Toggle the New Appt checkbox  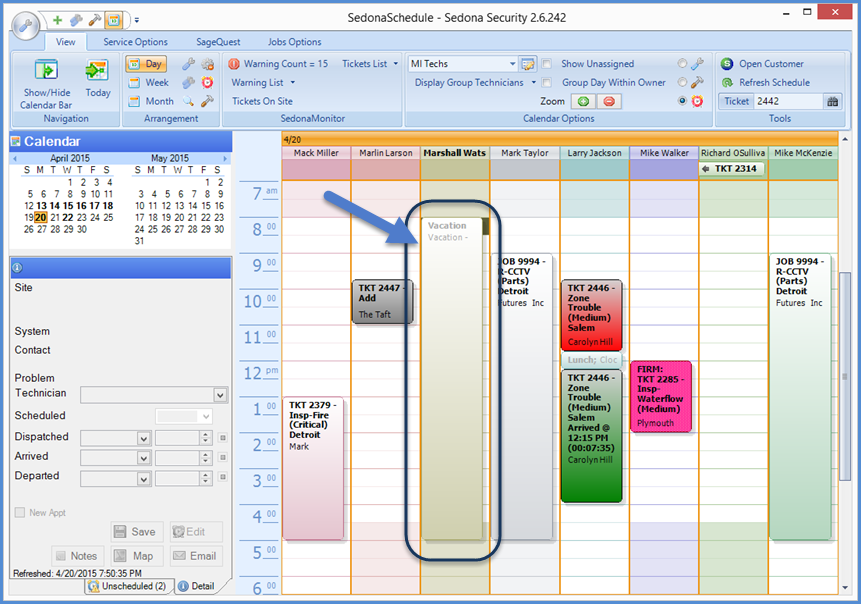(x=20, y=513)
